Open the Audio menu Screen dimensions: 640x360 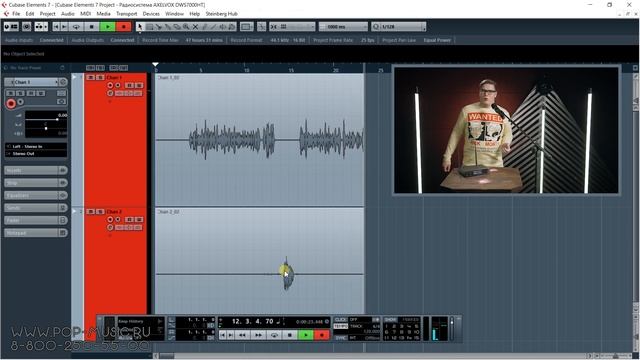[68, 13]
